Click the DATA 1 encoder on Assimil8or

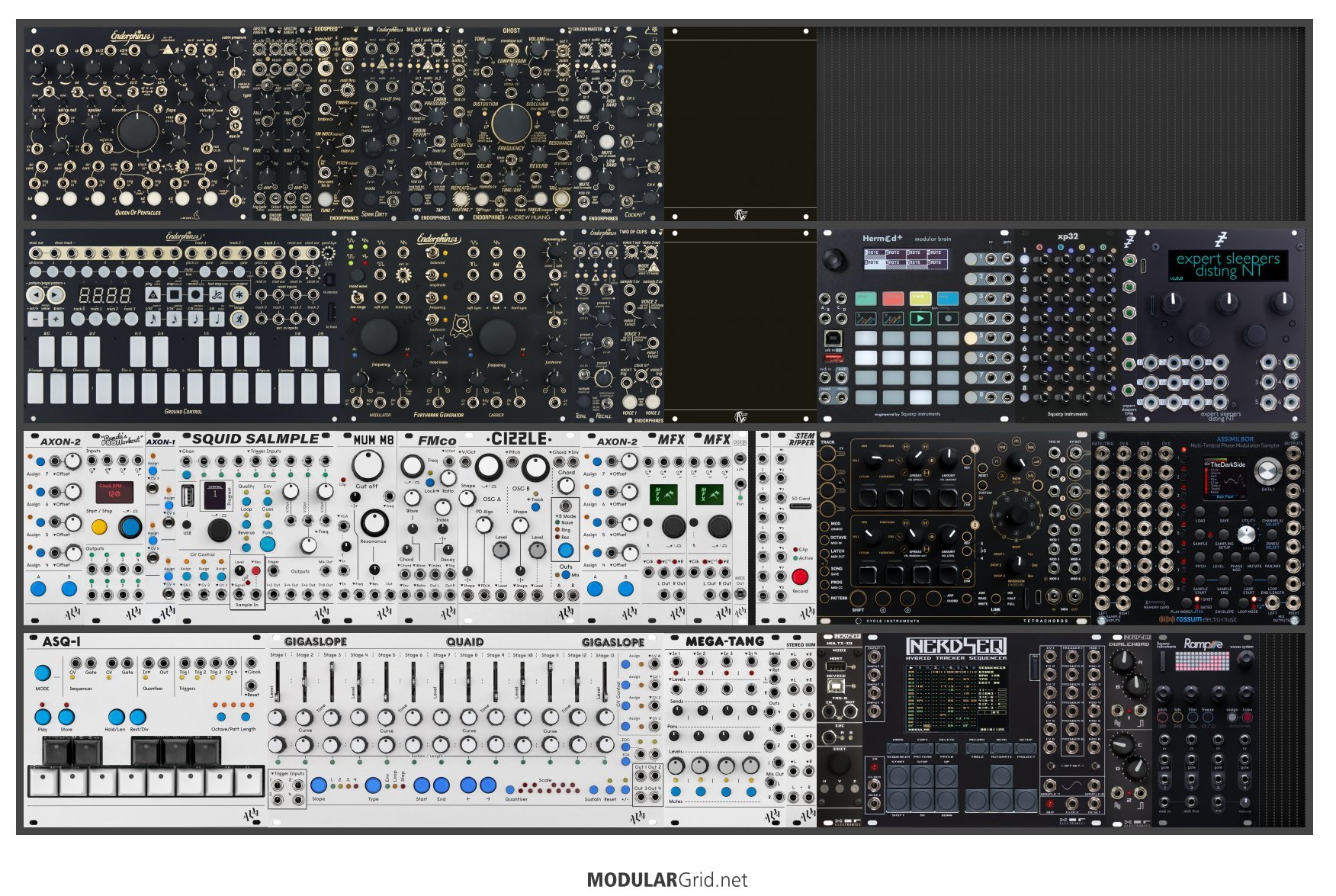pyautogui.click(x=1267, y=470)
